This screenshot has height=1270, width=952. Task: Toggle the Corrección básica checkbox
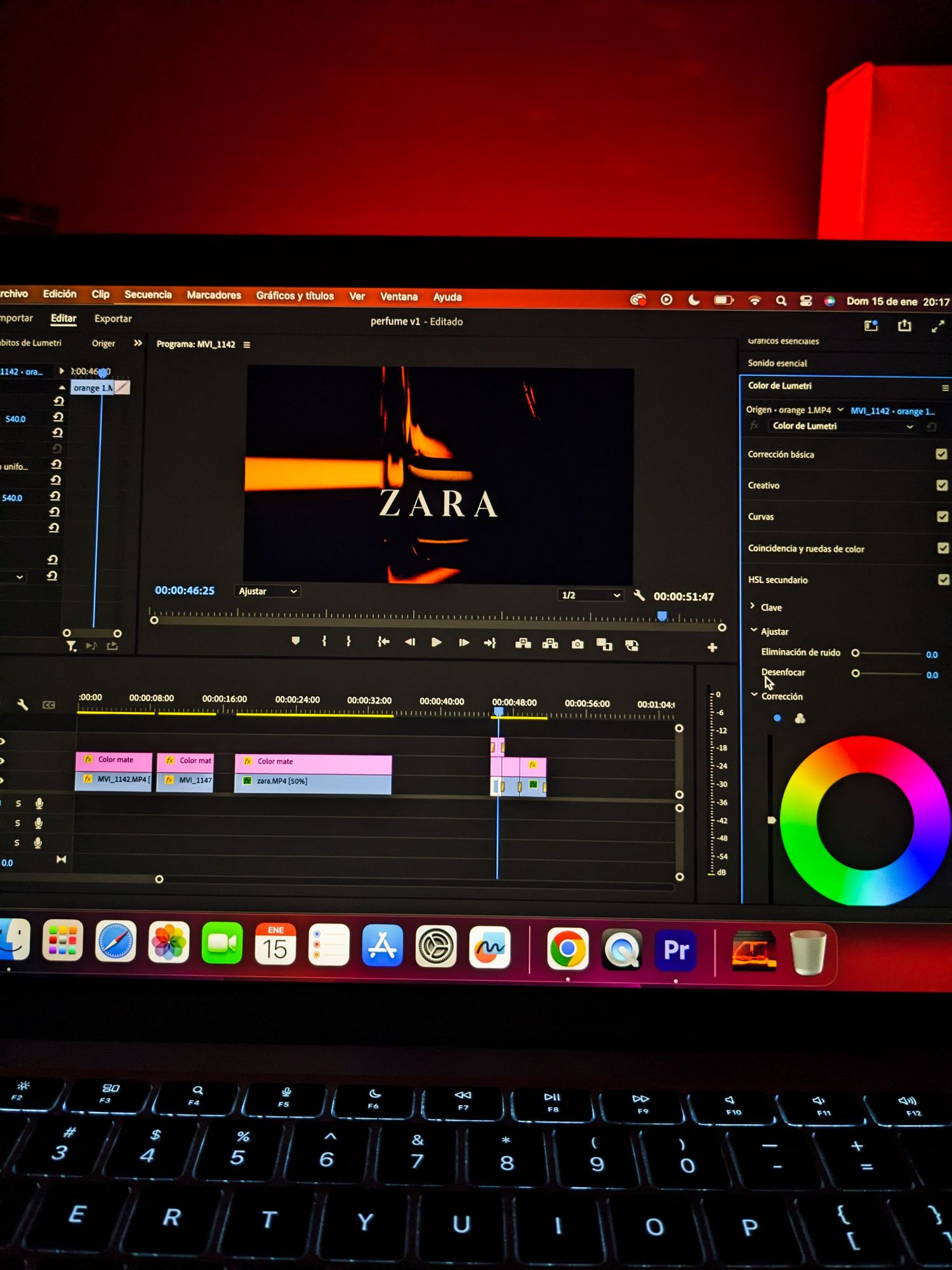click(941, 454)
